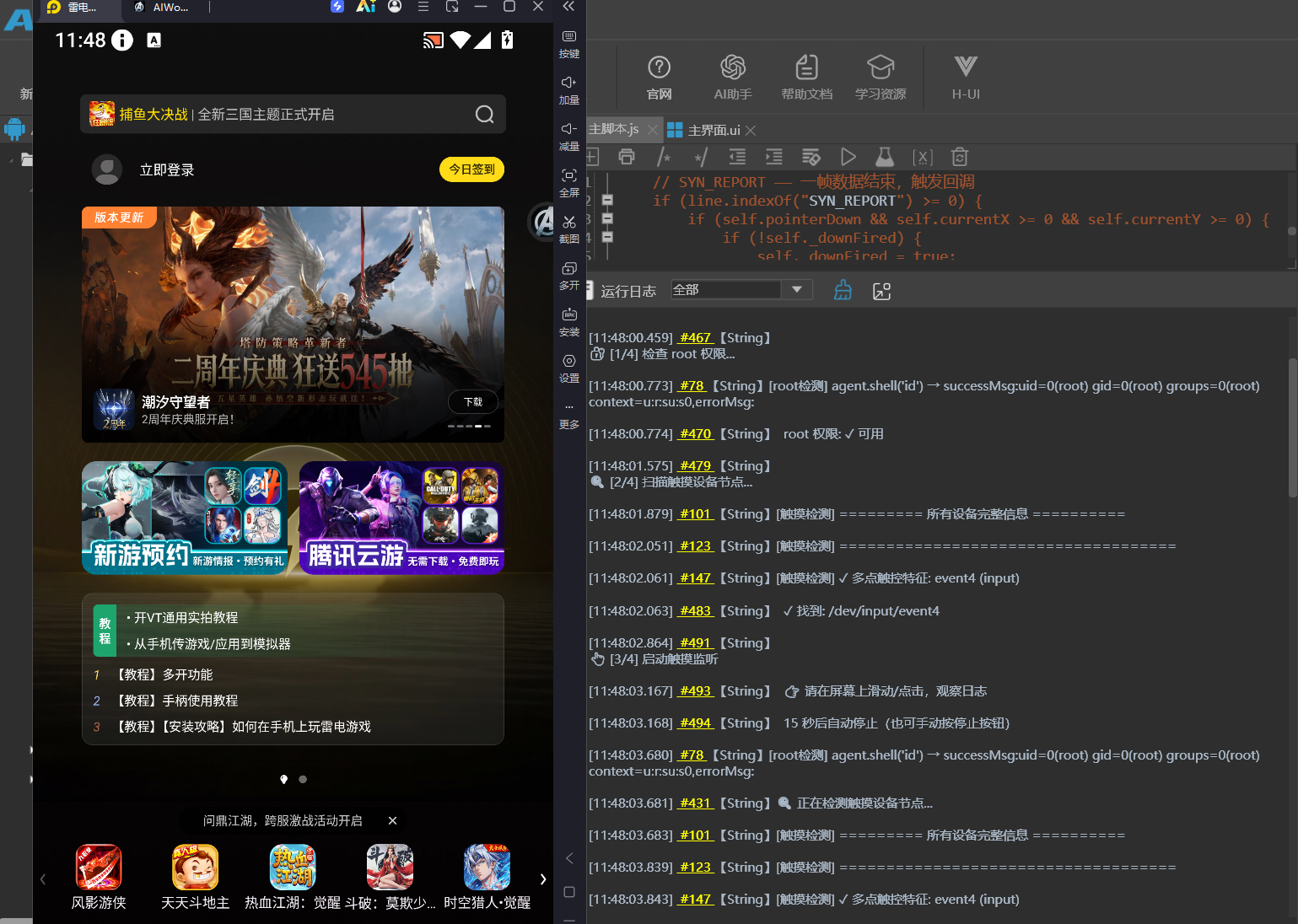Run the script with the play icon
Viewport: 1298px width, 924px height.
[x=848, y=157]
